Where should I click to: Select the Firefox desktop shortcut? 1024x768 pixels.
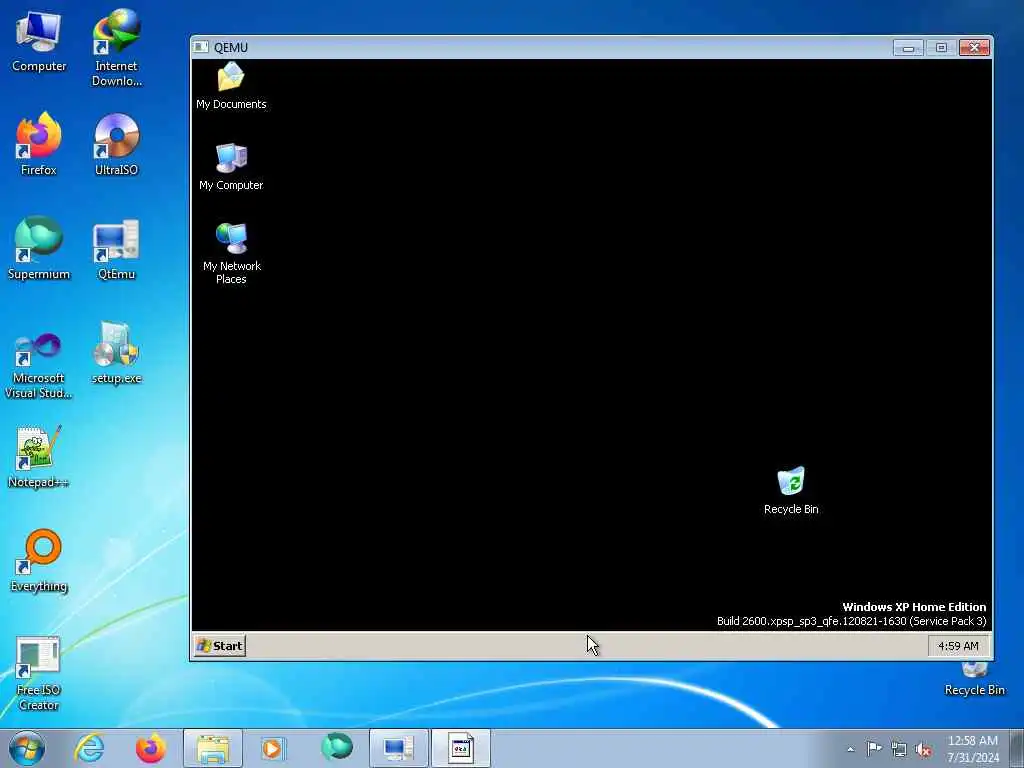(x=39, y=144)
